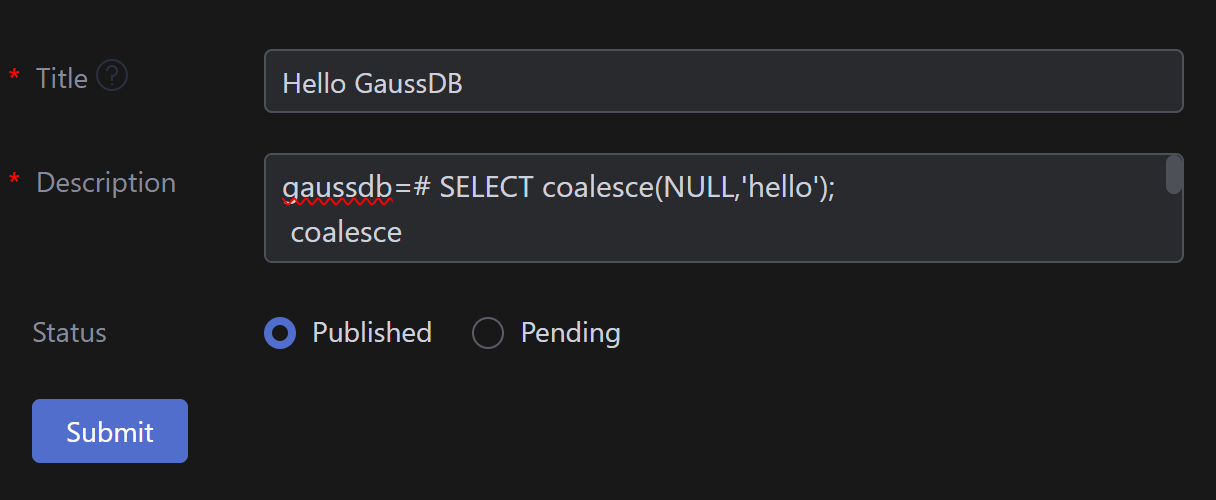Viewport: 1216px width, 500px height.
Task: Click the Pending option label text
Action: 570,332
